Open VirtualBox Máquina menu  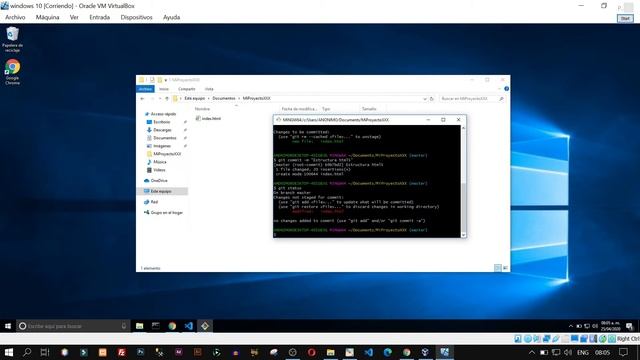(x=47, y=17)
